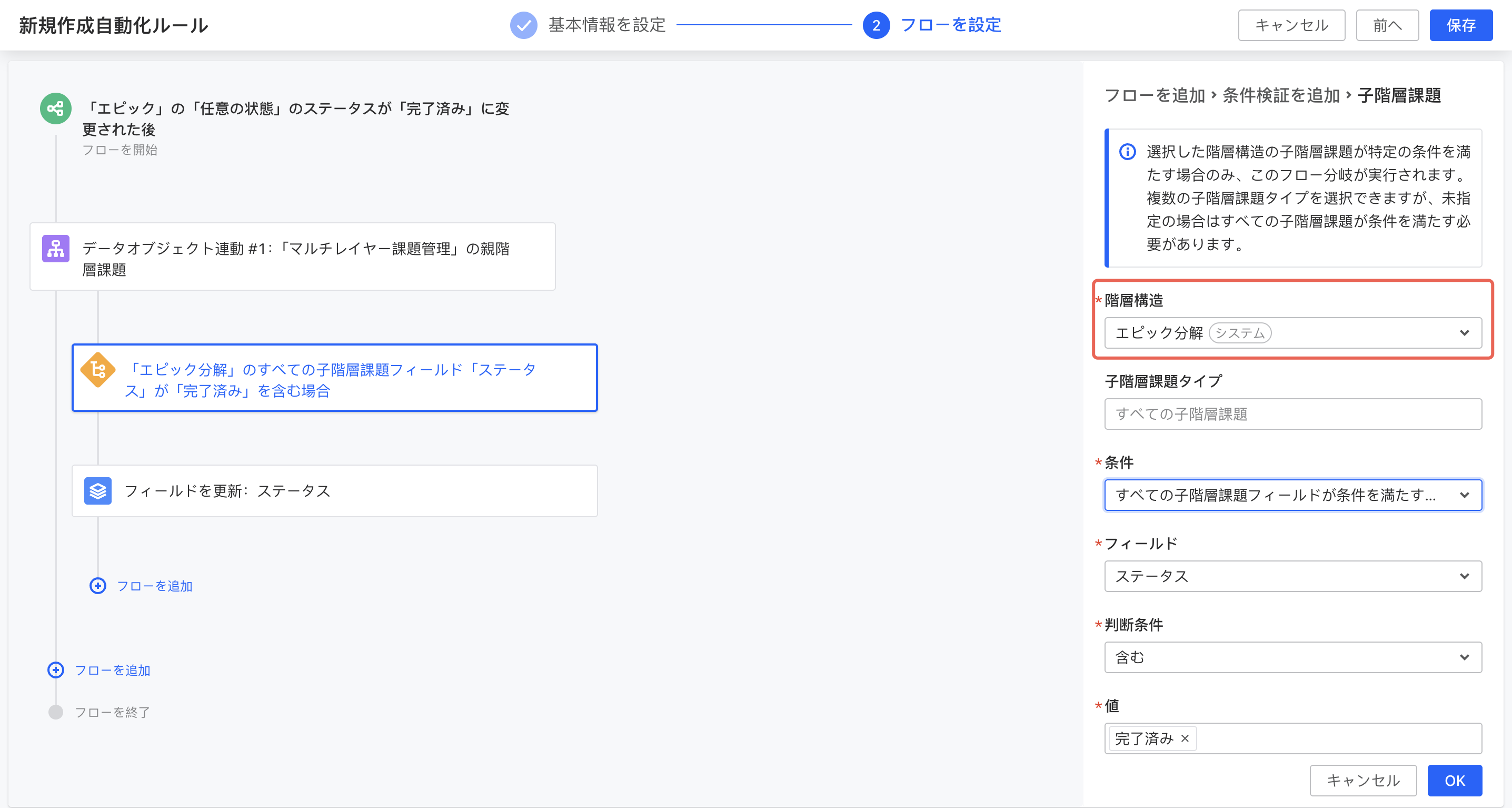1512x808 pixels.
Task: Open the 判断条件 dropdown showing 含む
Action: (x=1292, y=657)
